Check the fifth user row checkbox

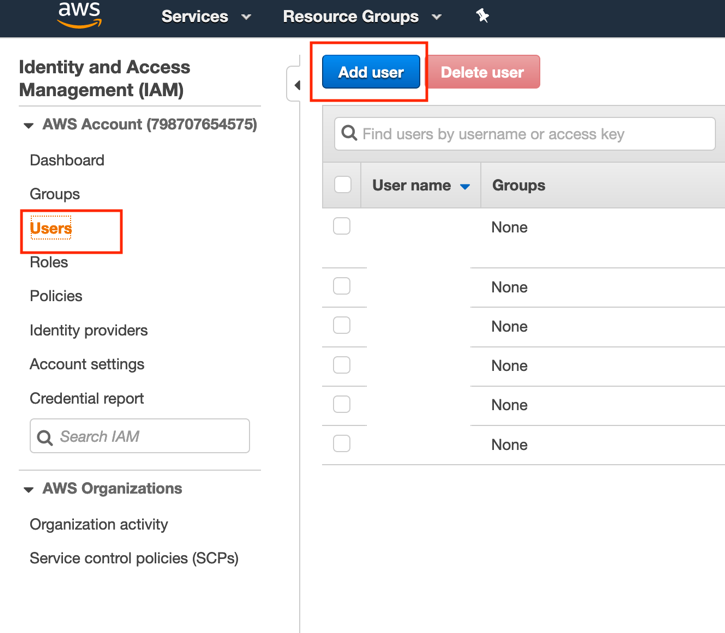click(342, 404)
